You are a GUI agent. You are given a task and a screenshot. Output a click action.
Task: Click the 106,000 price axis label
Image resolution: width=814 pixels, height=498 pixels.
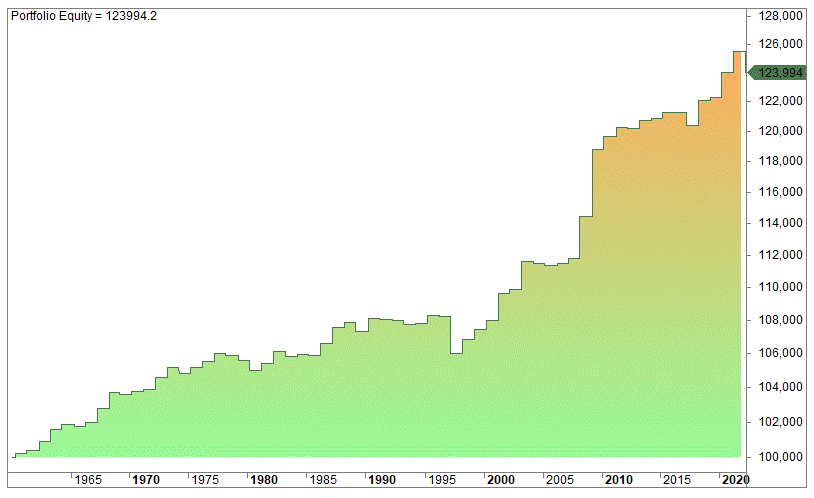click(780, 353)
